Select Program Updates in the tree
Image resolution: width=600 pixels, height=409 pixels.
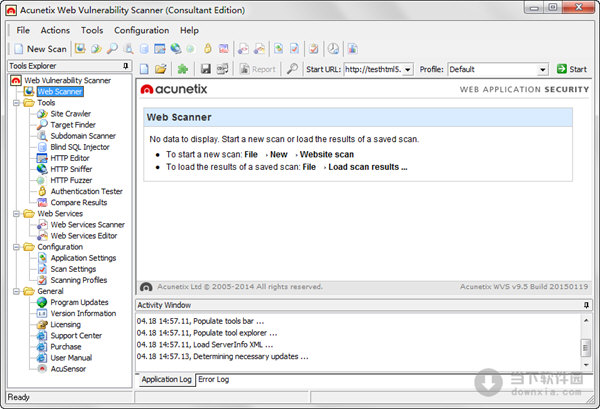coord(79,302)
